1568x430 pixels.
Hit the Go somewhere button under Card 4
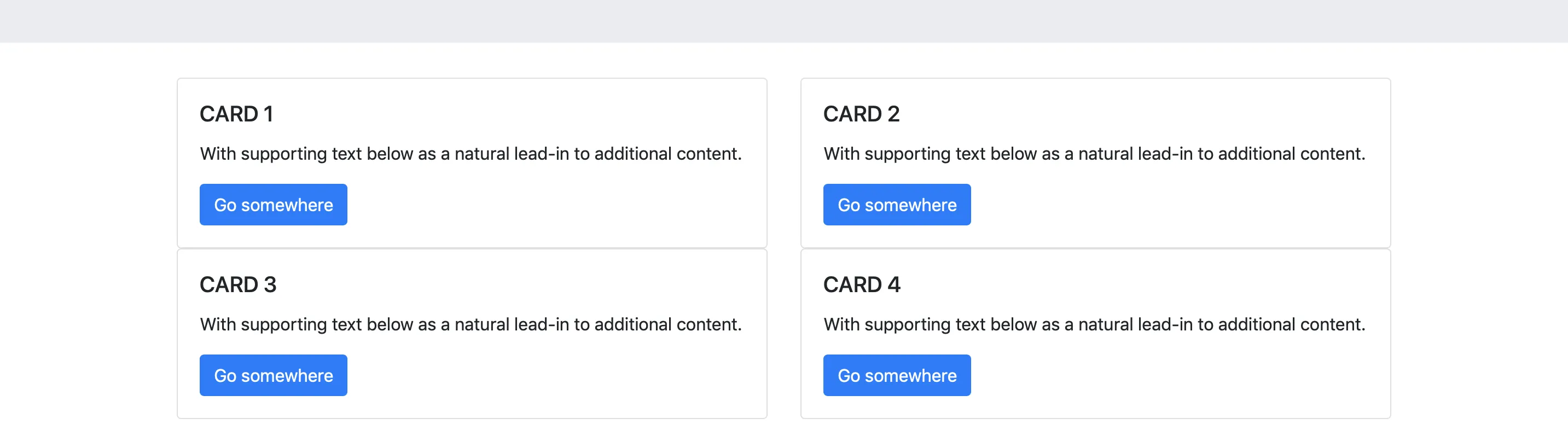click(897, 375)
